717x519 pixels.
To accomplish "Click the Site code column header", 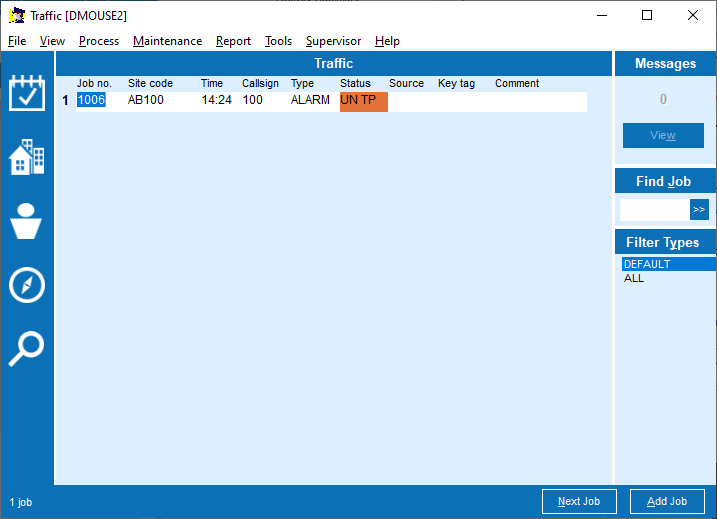I will coord(150,83).
